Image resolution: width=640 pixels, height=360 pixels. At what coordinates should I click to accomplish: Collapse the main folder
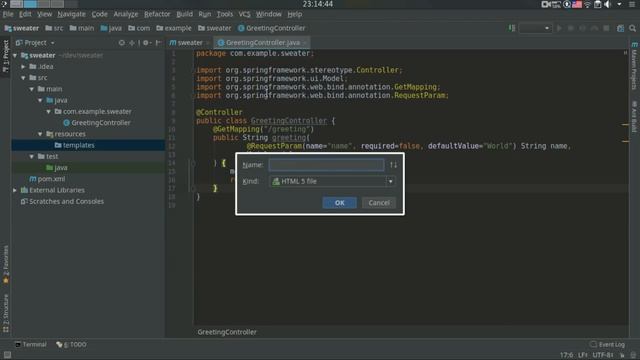click(31, 89)
